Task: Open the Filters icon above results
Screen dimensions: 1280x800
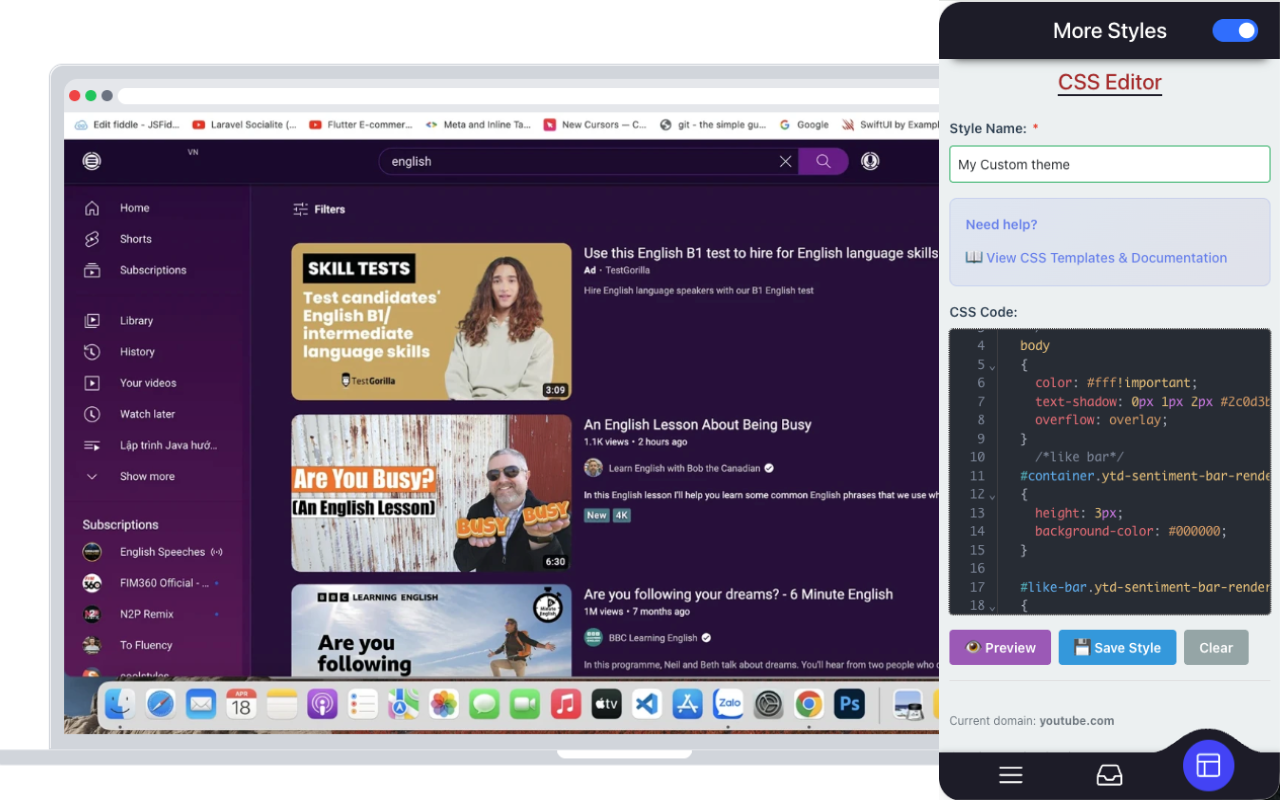Action: click(x=300, y=209)
